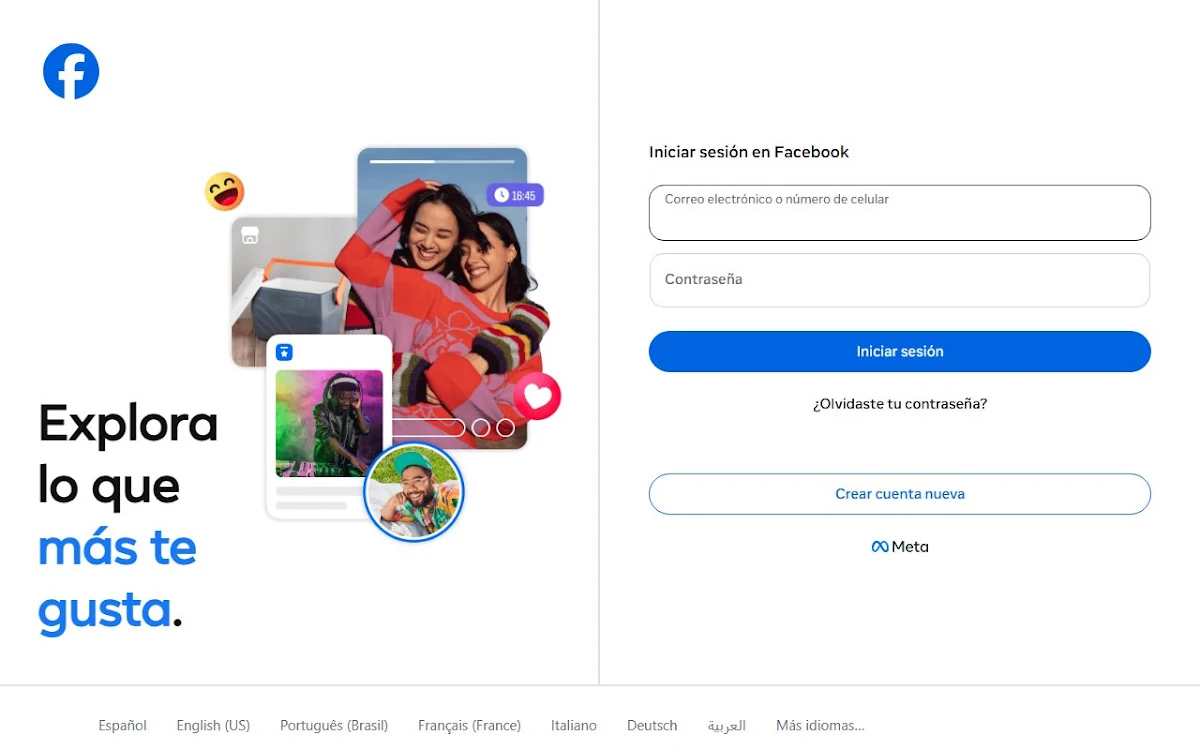This screenshot has height=750, width=1200.
Task: Click the circular profile photo of man
Action: tap(414, 492)
